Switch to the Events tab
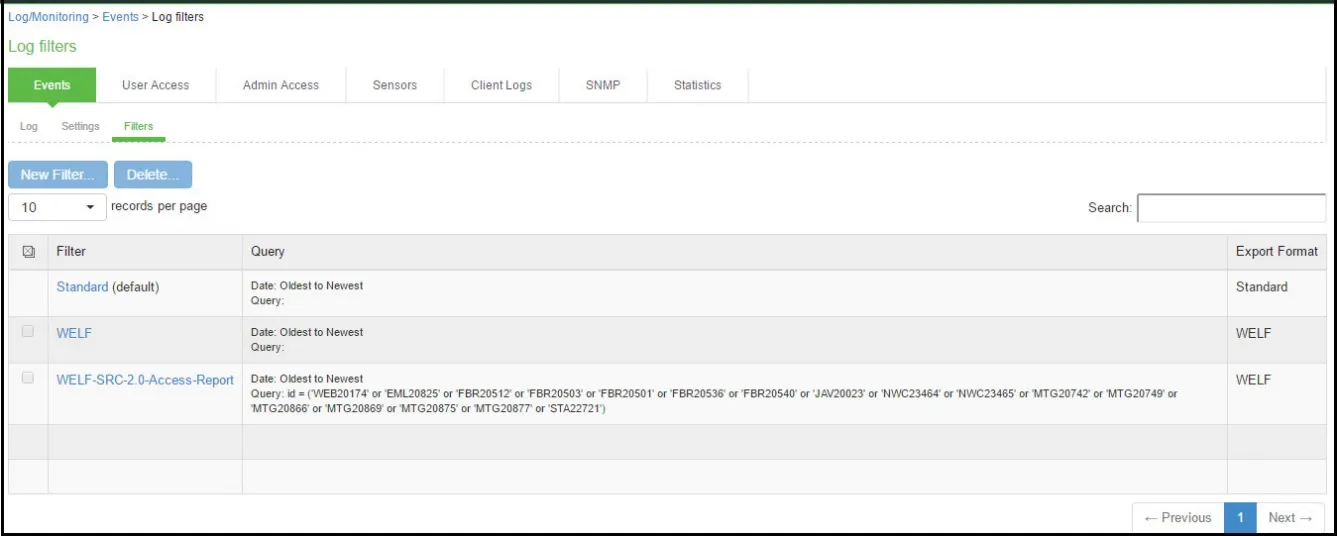The image size is (1337, 536). 52,85
